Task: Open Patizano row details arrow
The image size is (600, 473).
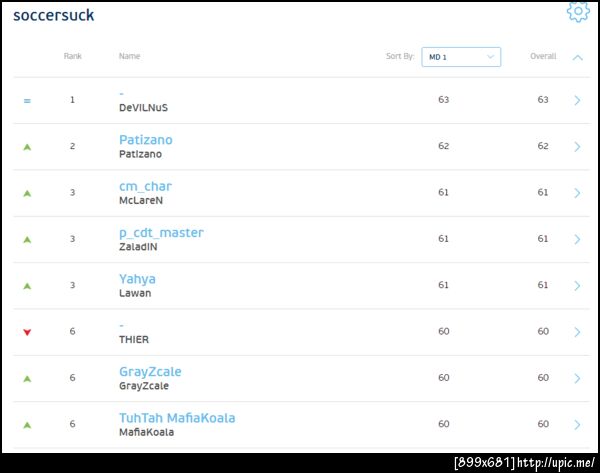Action: (x=577, y=146)
